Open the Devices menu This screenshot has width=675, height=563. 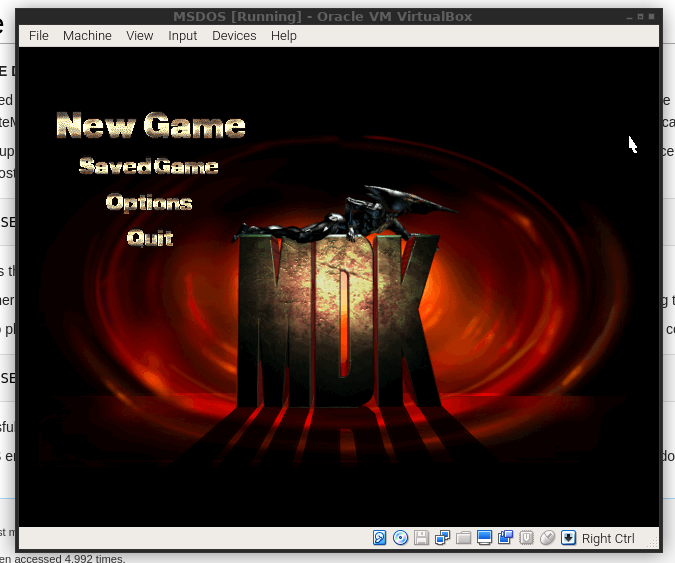(x=234, y=36)
